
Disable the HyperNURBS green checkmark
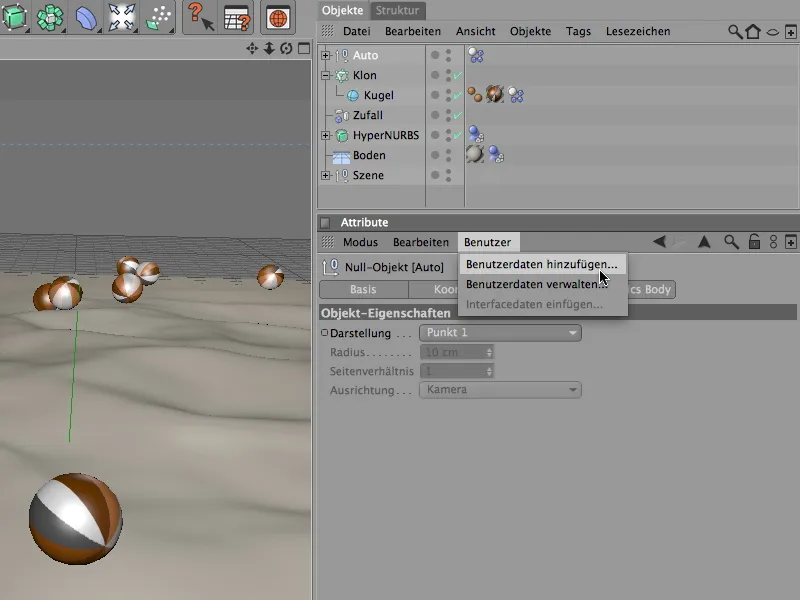[457, 136]
